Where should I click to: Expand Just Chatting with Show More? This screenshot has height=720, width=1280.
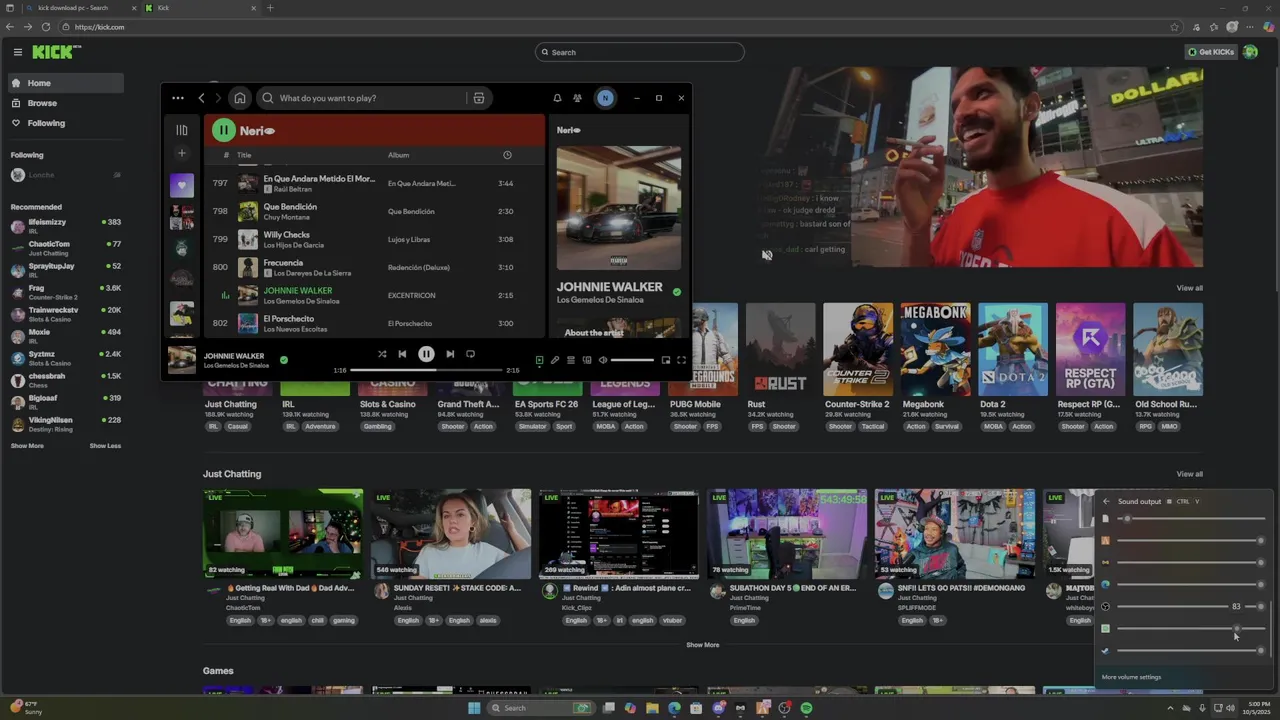[x=702, y=645]
